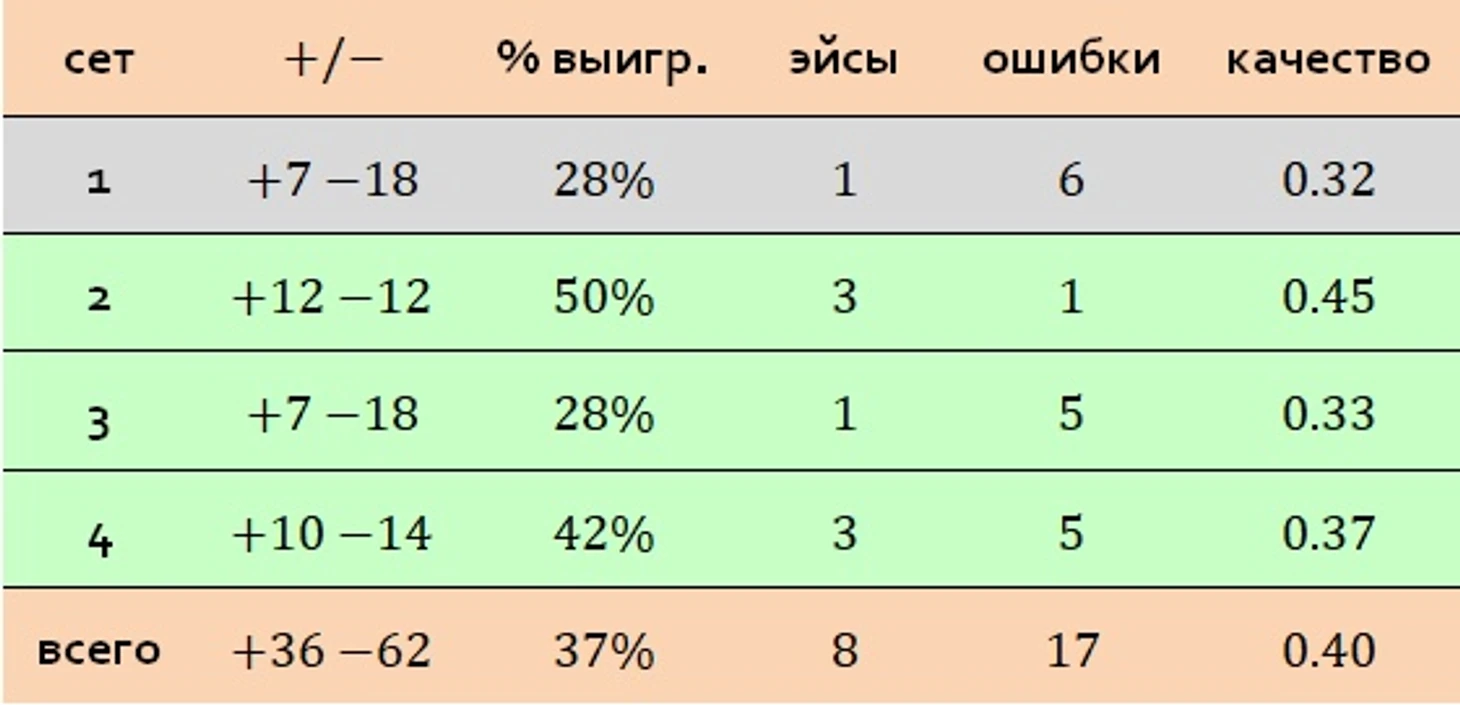Click the 'сет' column header

(98, 61)
